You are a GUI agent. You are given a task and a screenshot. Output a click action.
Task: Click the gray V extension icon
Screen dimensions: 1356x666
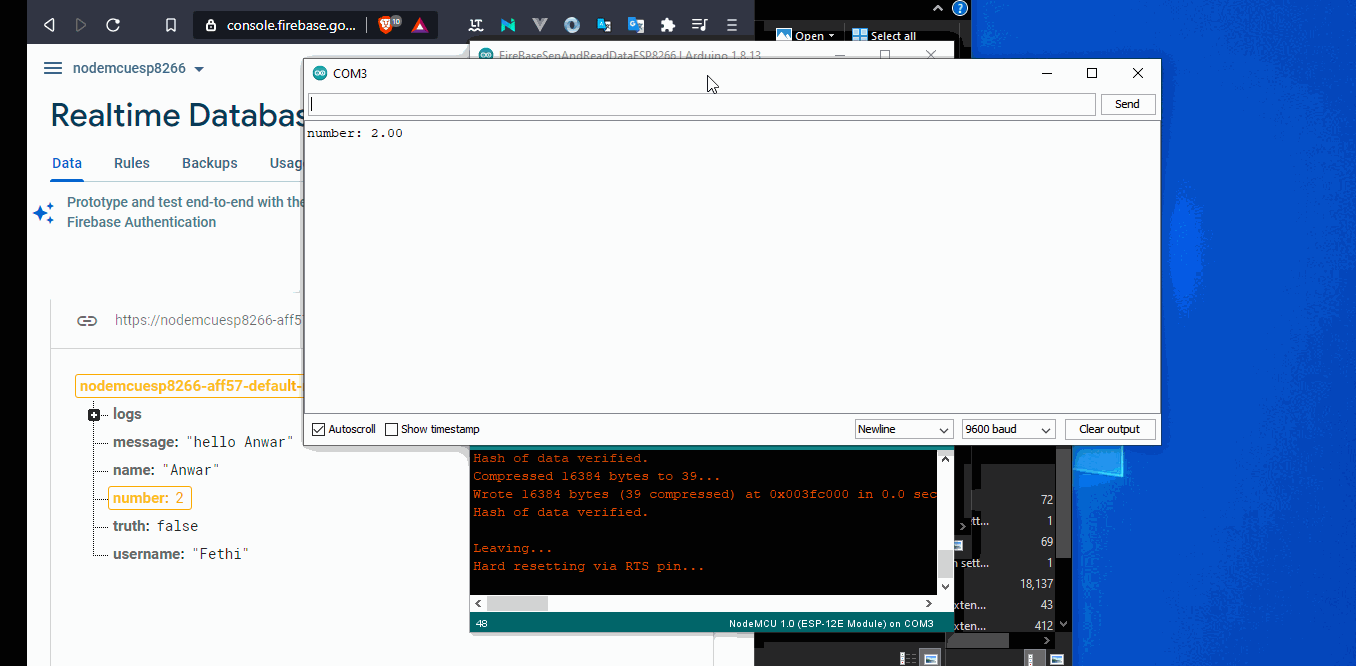(540, 25)
